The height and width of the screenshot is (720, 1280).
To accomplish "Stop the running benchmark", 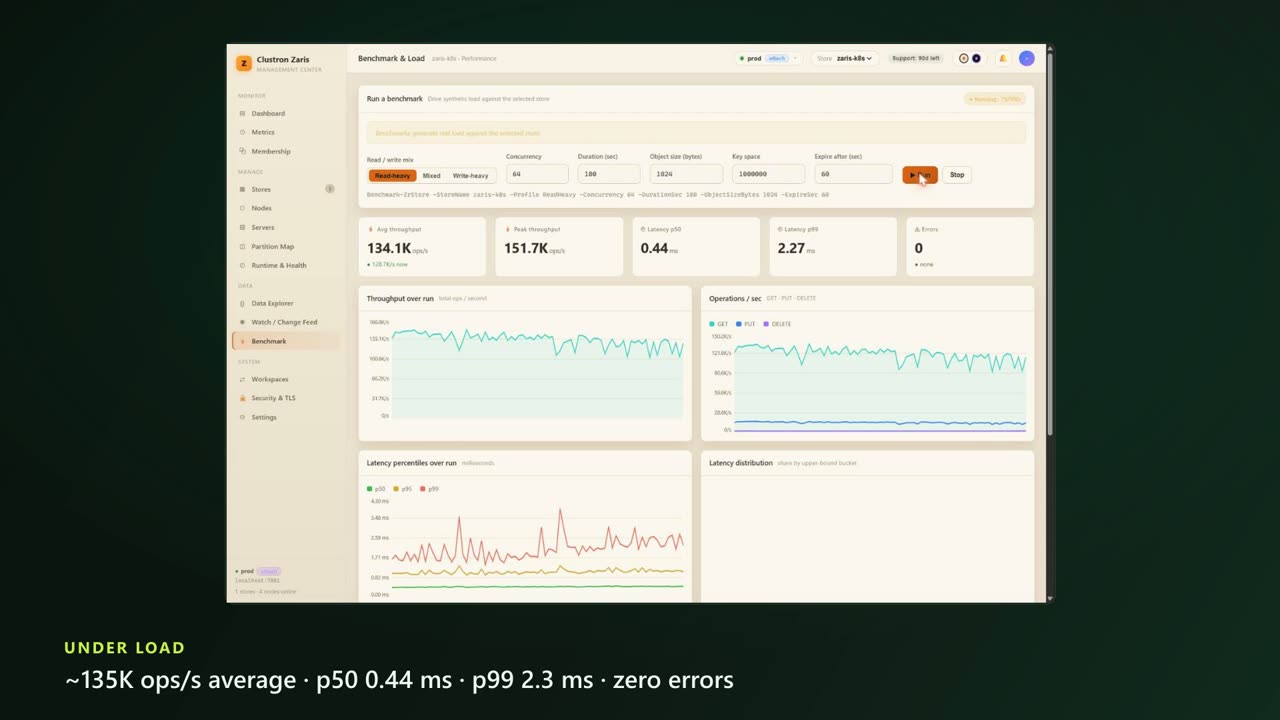I will pyautogui.click(x=957, y=175).
